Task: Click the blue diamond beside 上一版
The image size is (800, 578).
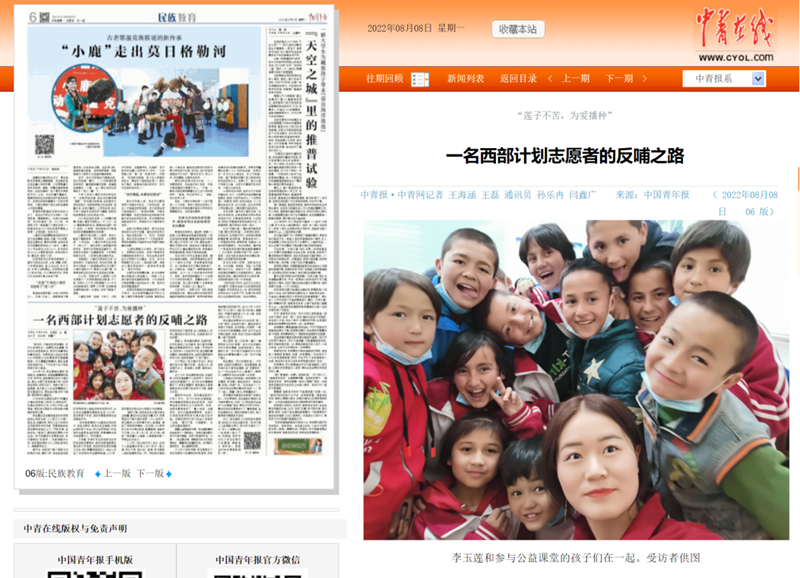Action: click(x=97, y=474)
